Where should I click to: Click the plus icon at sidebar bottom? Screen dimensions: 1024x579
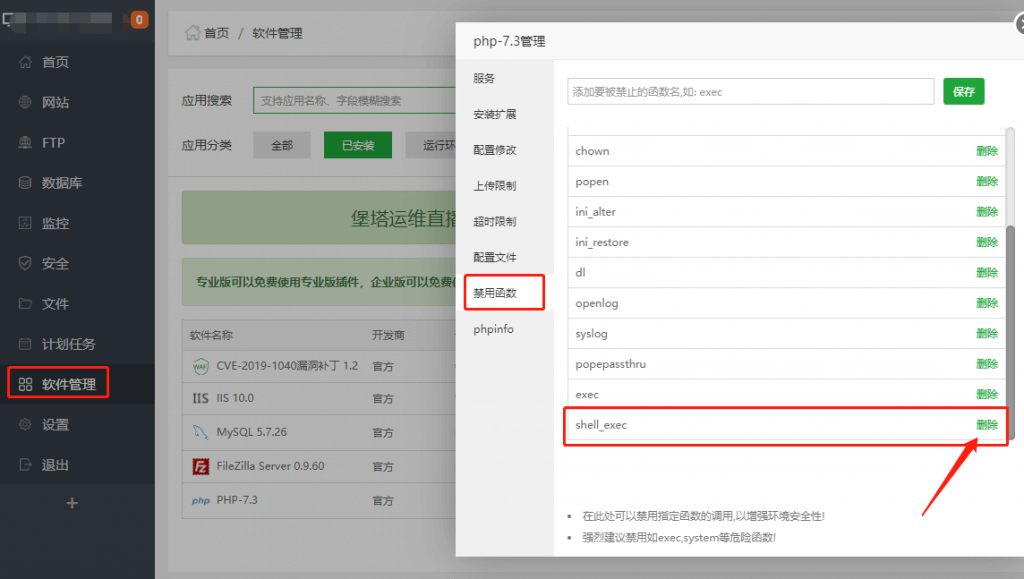pos(72,503)
